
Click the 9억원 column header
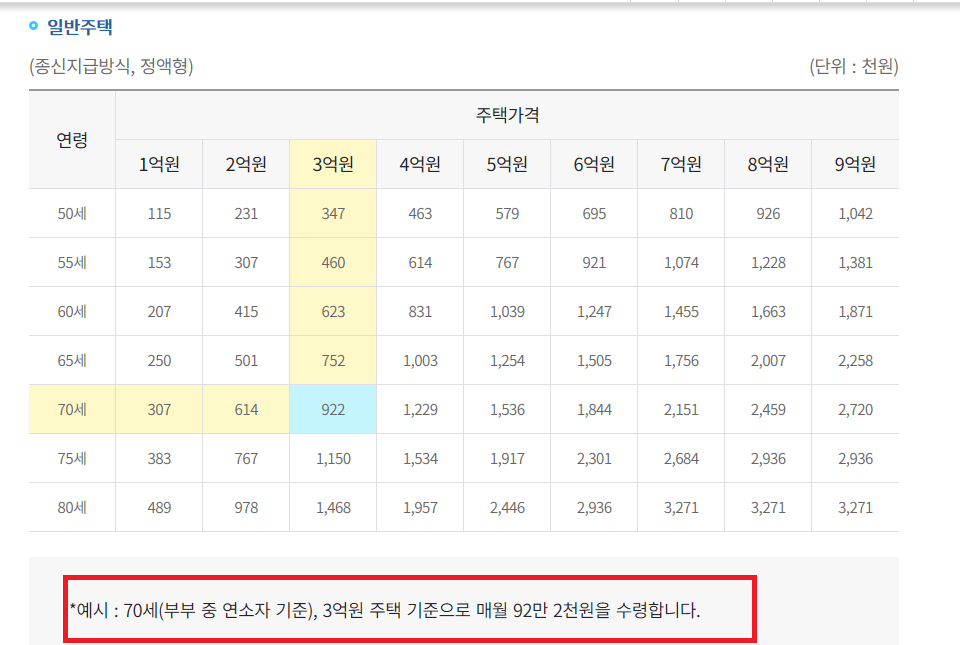point(855,164)
